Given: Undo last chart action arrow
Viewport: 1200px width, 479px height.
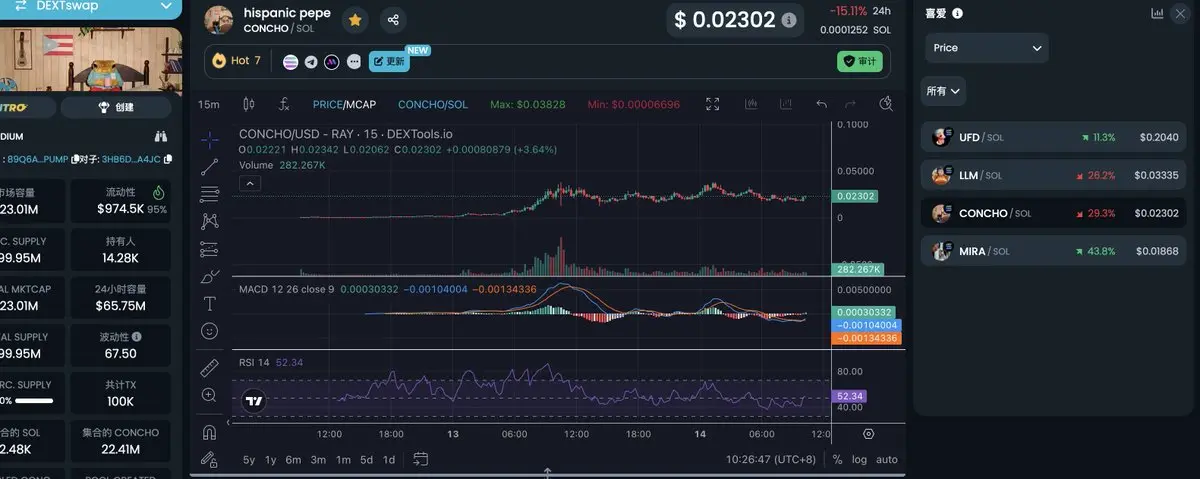Looking at the screenshot, I should tap(821, 104).
